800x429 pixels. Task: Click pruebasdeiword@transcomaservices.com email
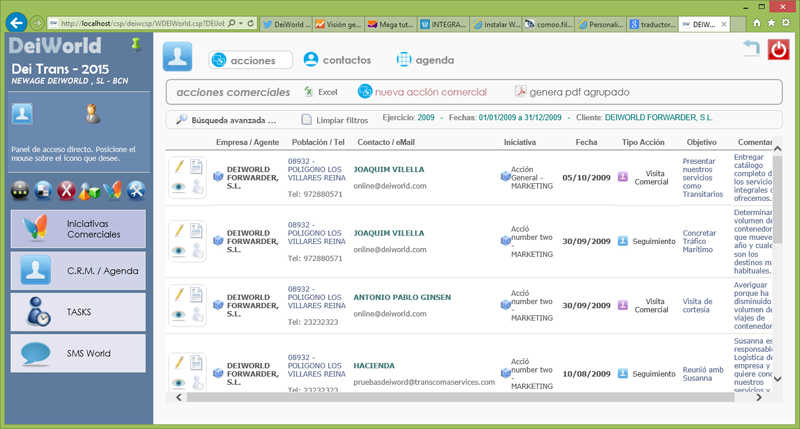(424, 382)
